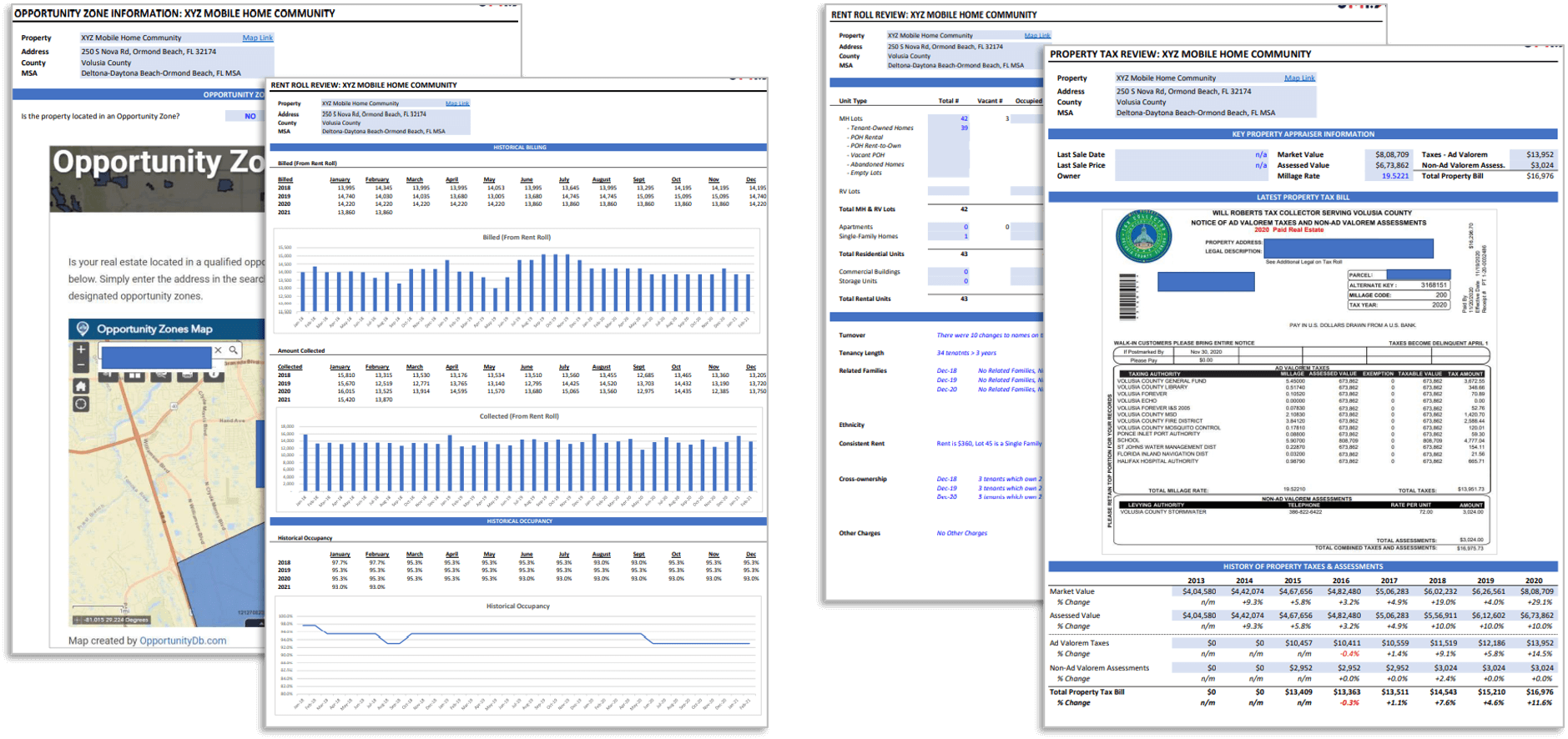This screenshot has width=1568, height=739.
Task: Click the Tax Year 2020 box
Action: tap(1398, 305)
